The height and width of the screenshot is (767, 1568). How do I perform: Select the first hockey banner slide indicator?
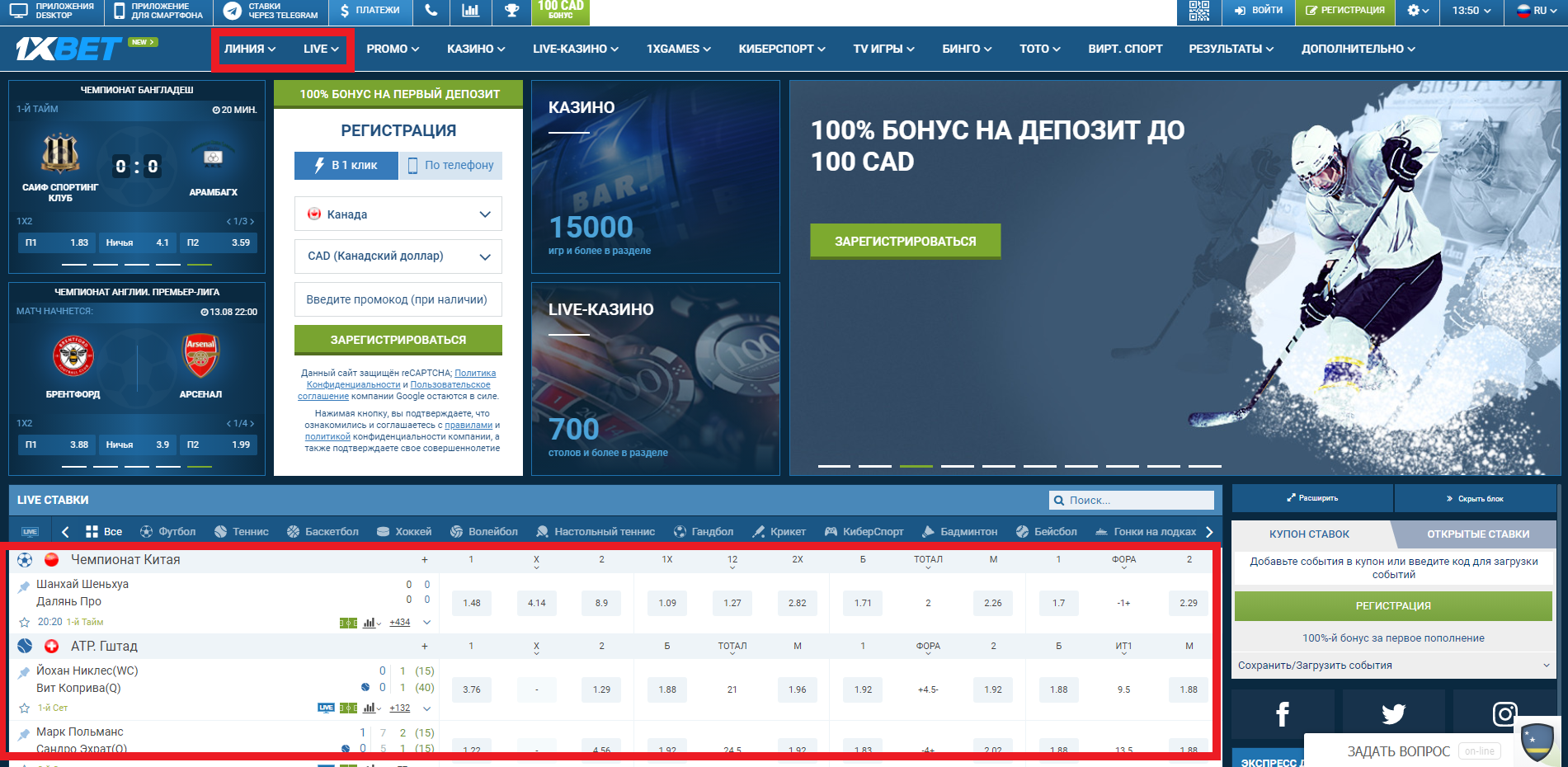[834, 466]
